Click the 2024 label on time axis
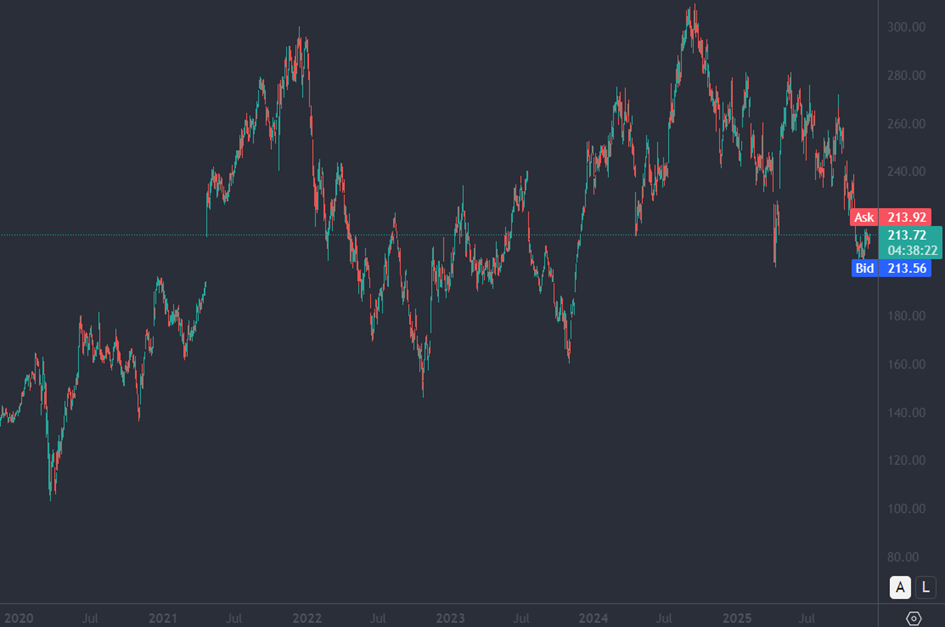The image size is (945, 627). [593, 619]
